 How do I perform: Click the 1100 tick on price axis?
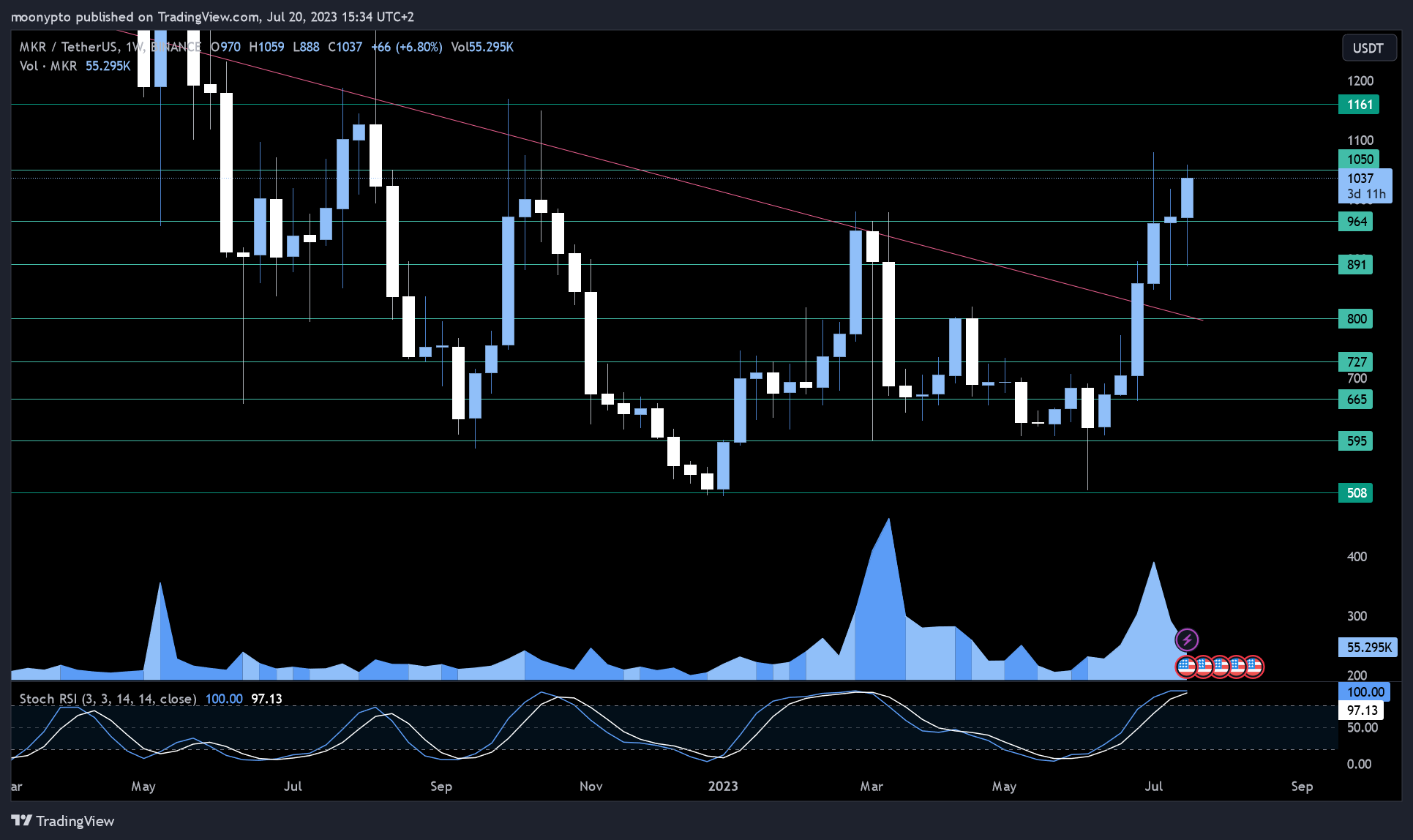pos(1360,140)
